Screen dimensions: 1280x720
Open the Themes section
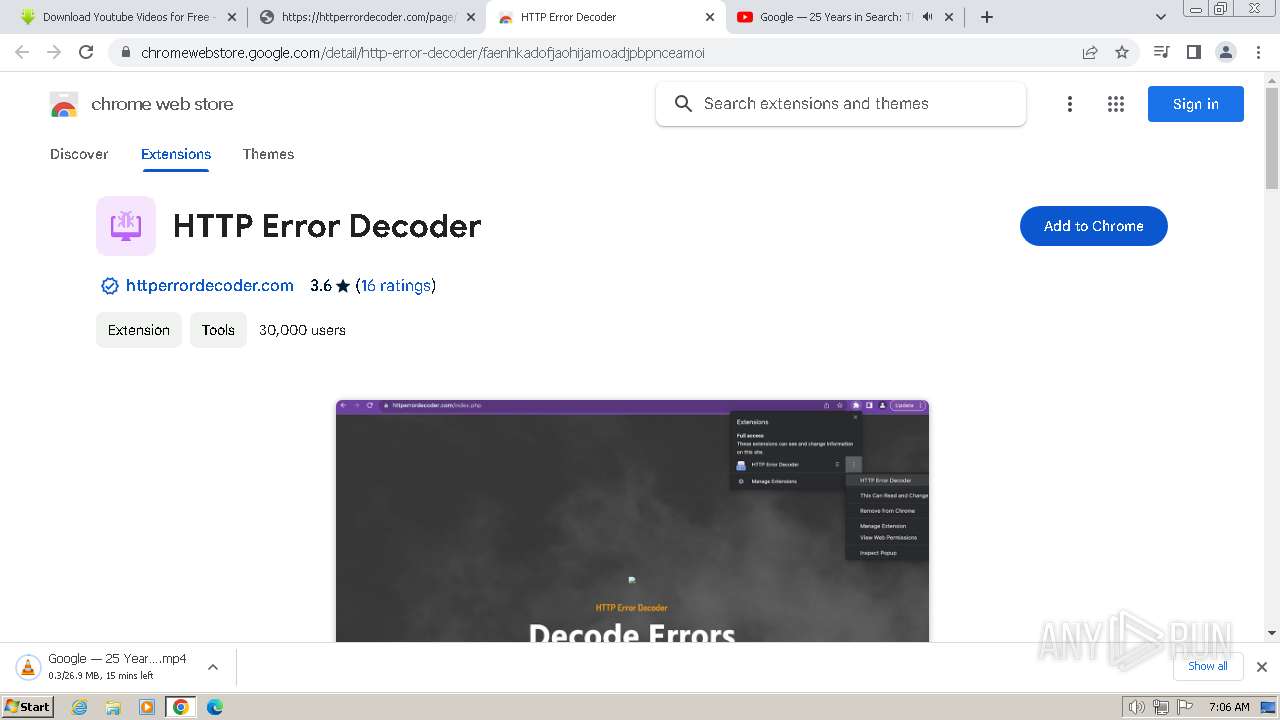[x=268, y=154]
